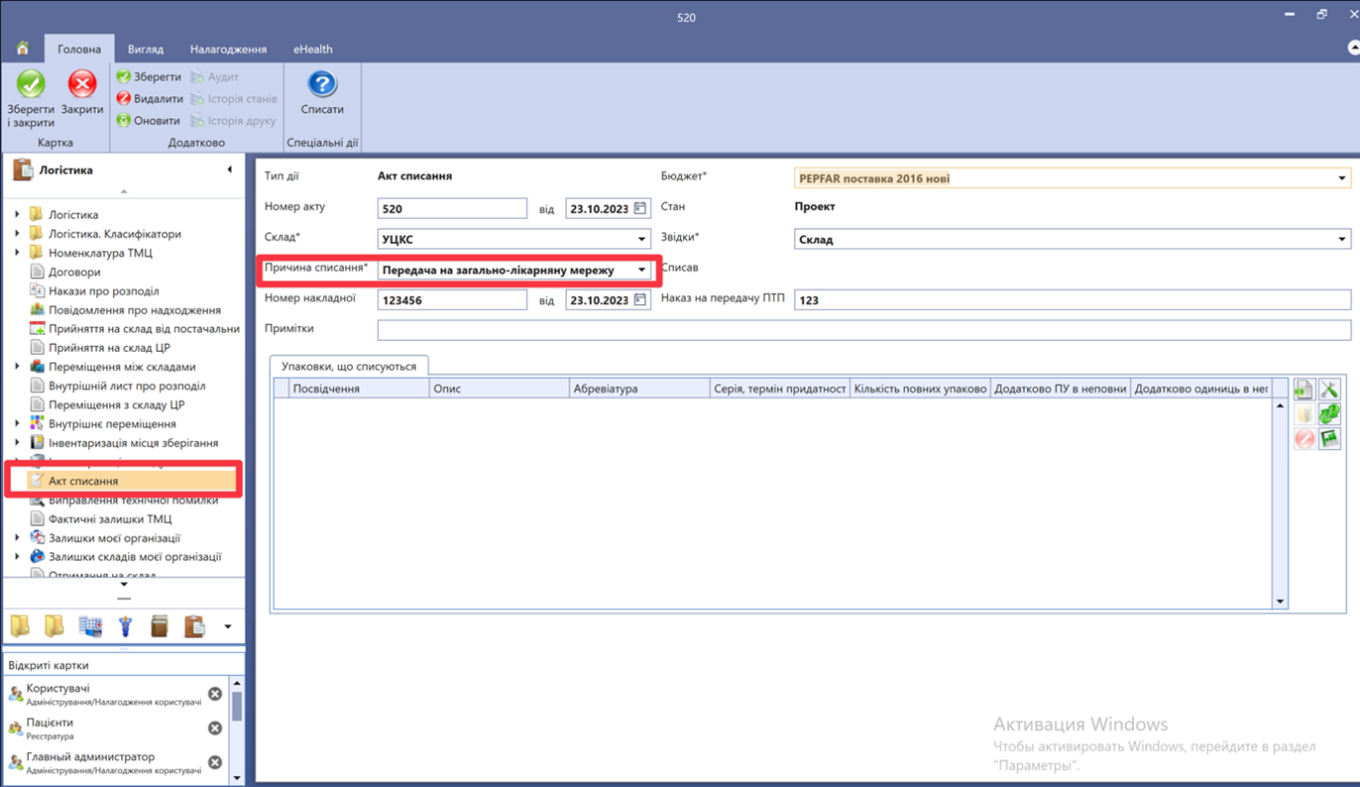Click the green Save and close checkmark

(x=31, y=84)
